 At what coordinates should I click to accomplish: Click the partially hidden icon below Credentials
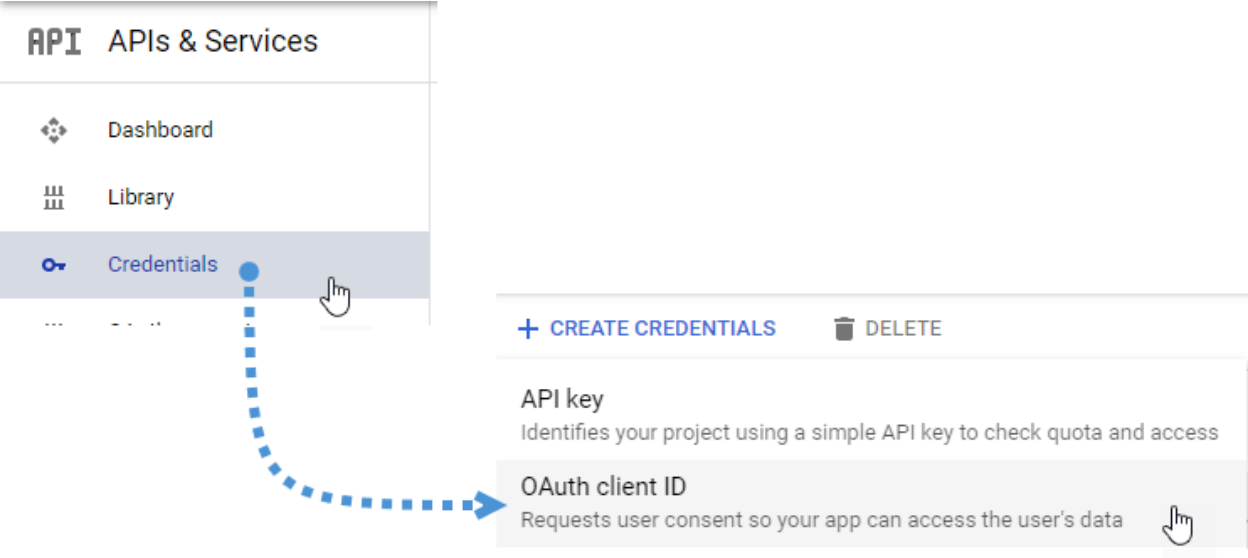tap(53, 322)
